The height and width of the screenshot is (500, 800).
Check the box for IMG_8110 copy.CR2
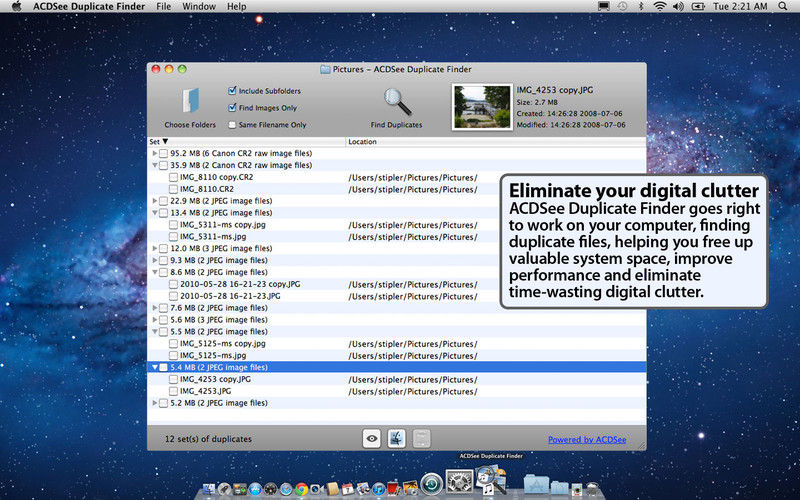coord(173,177)
